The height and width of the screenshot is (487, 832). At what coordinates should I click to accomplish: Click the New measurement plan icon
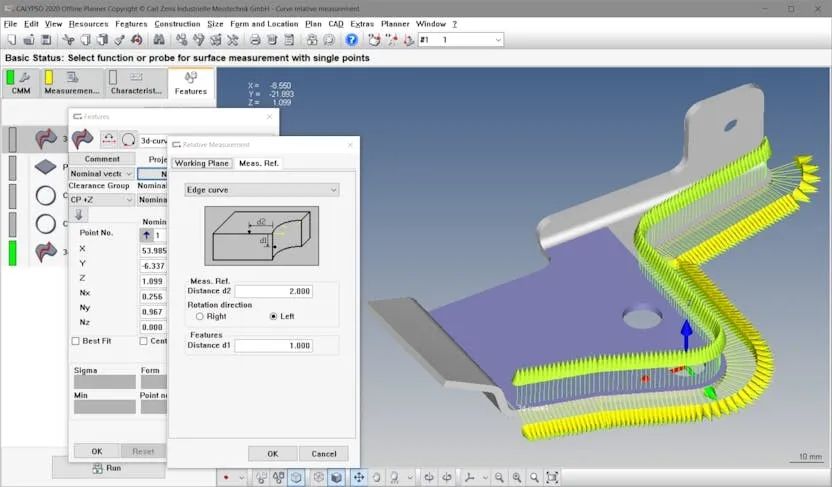12,40
